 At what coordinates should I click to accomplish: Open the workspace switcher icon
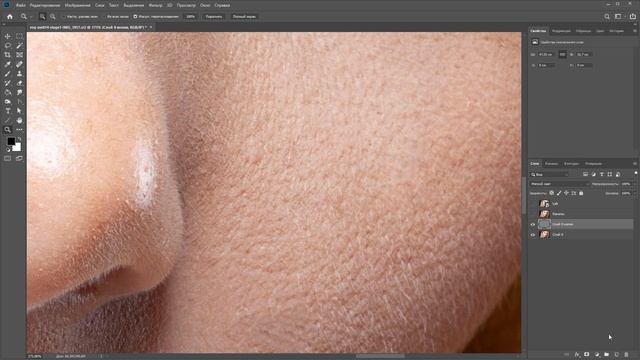pos(618,17)
